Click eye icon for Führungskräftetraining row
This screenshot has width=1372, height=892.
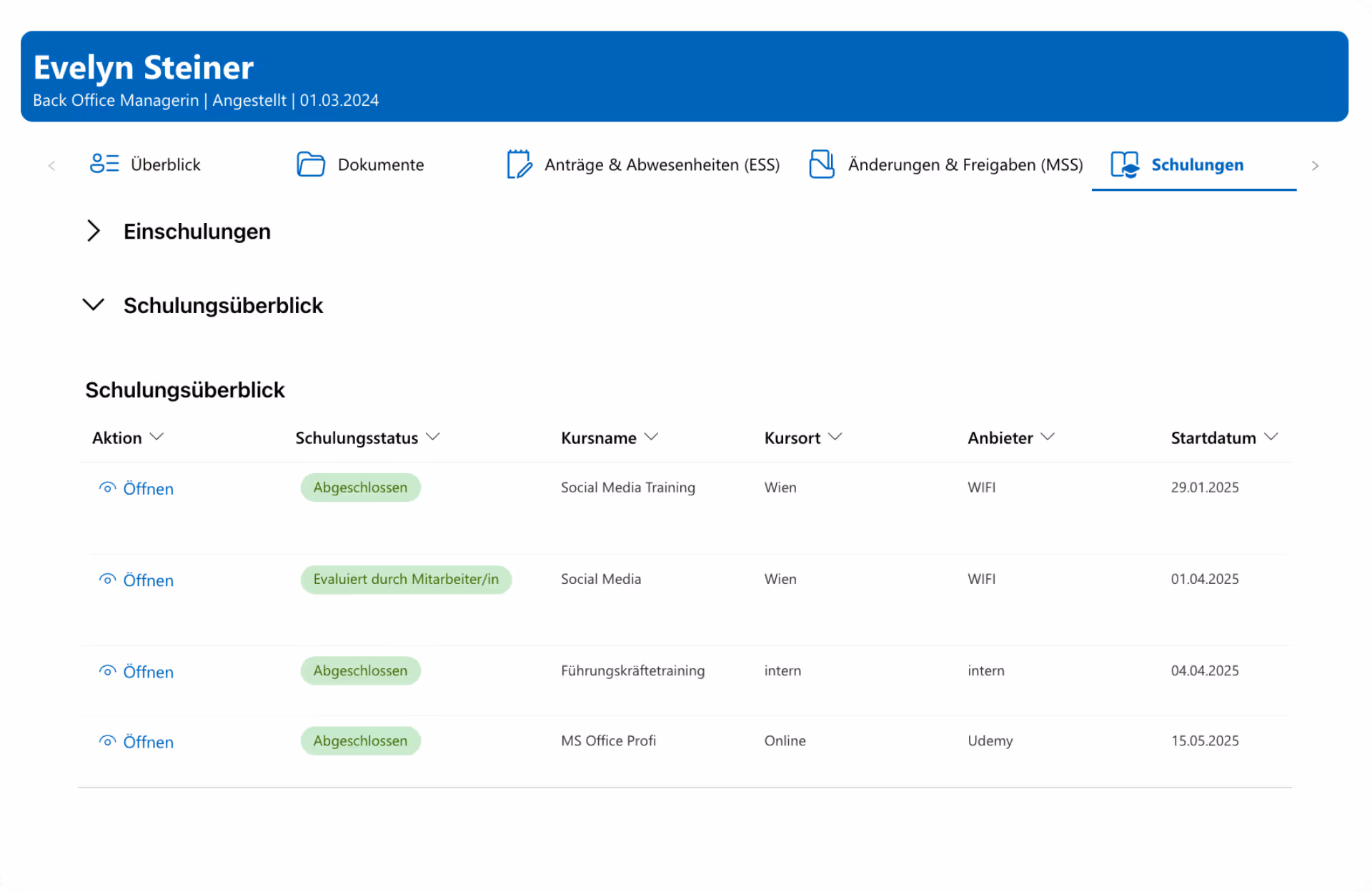click(107, 671)
